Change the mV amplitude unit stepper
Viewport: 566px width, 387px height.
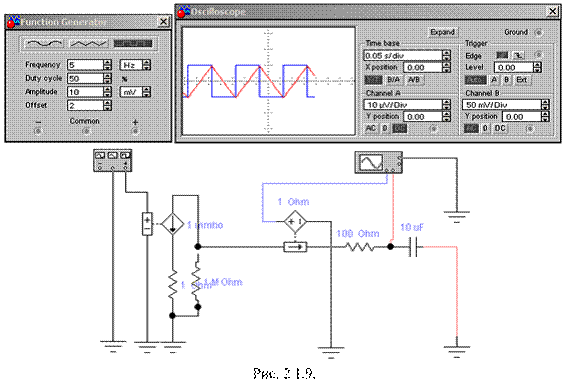(146, 92)
